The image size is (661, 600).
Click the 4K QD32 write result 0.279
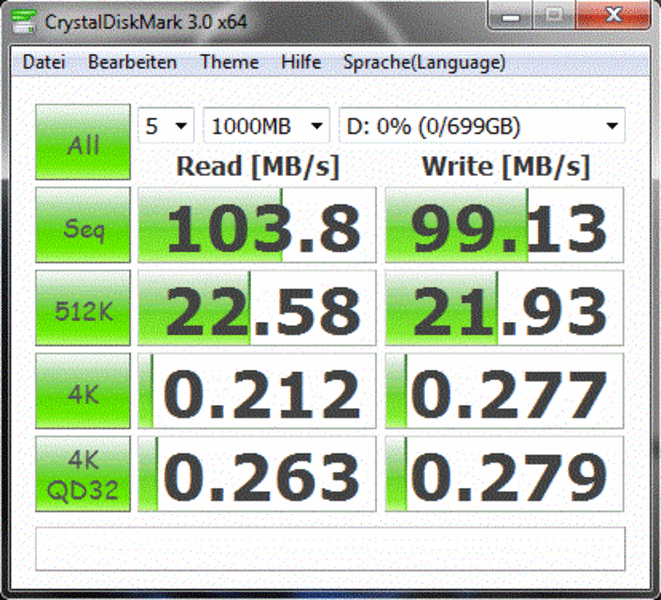505,474
